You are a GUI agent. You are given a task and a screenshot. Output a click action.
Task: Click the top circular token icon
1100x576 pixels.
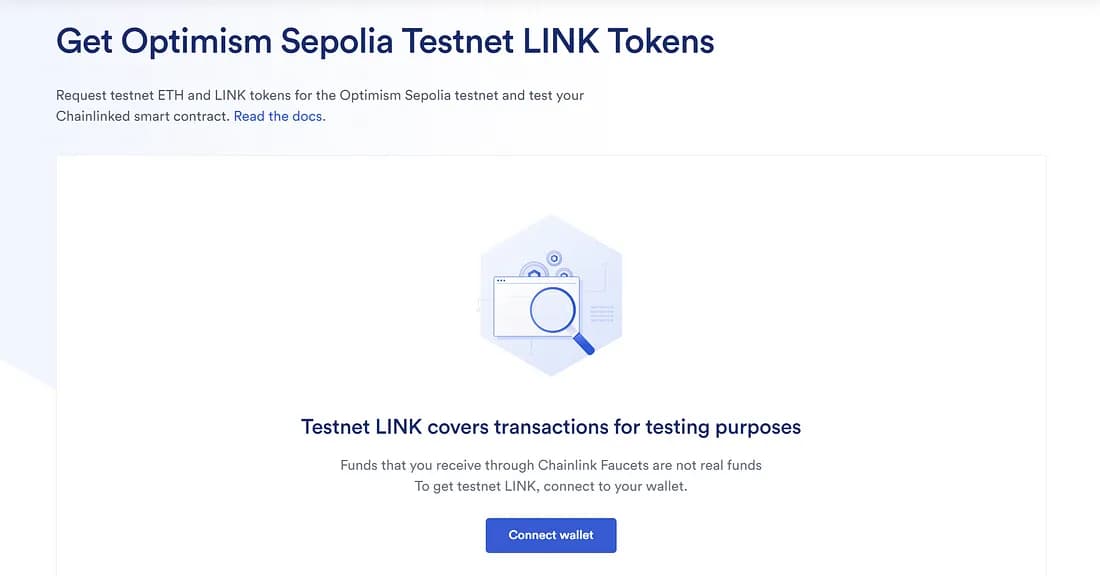[554, 259]
